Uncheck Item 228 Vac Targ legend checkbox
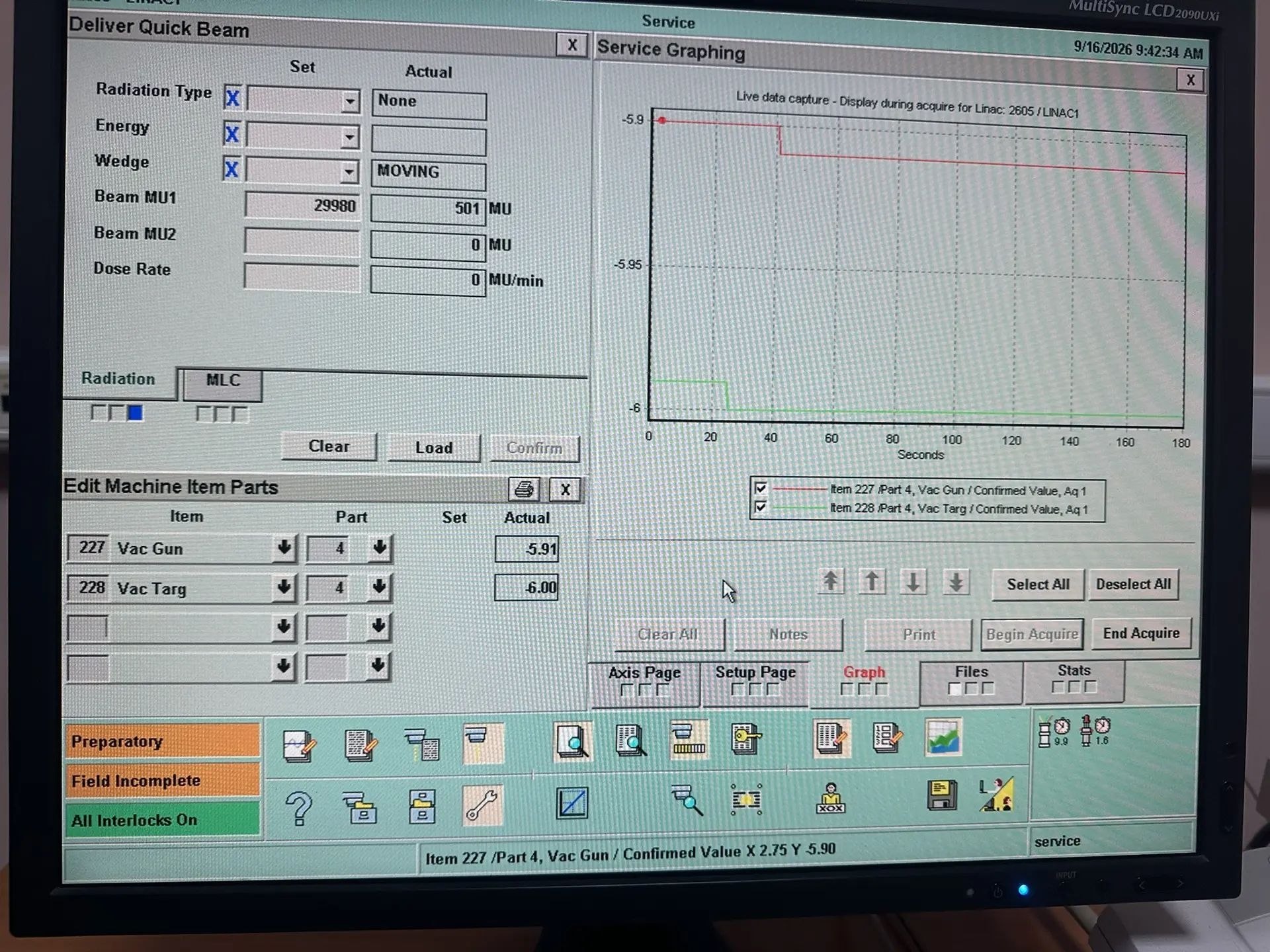The height and width of the screenshot is (952, 1270). (761, 507)
